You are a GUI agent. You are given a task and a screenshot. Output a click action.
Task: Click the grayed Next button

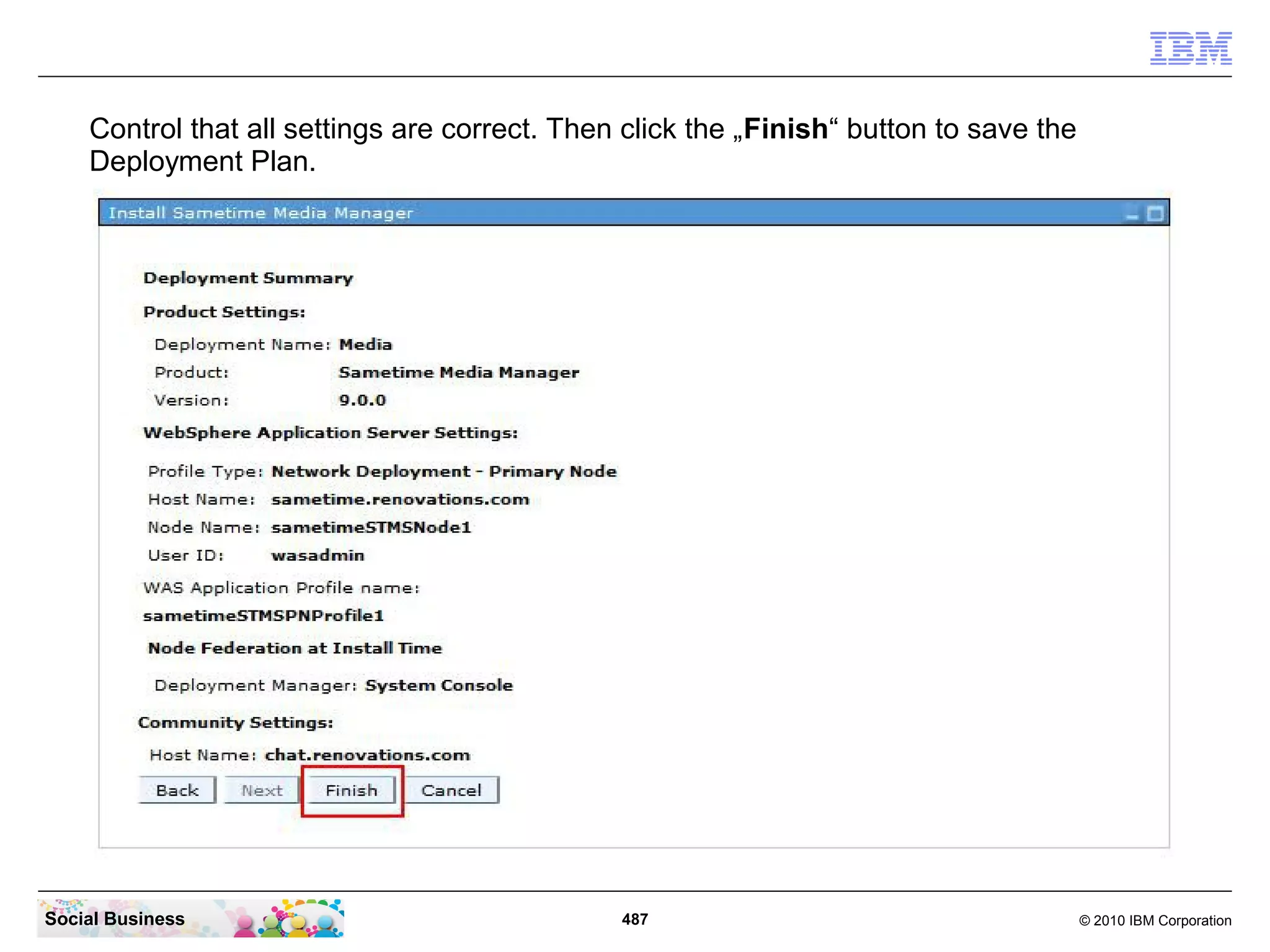pos(262,790)
